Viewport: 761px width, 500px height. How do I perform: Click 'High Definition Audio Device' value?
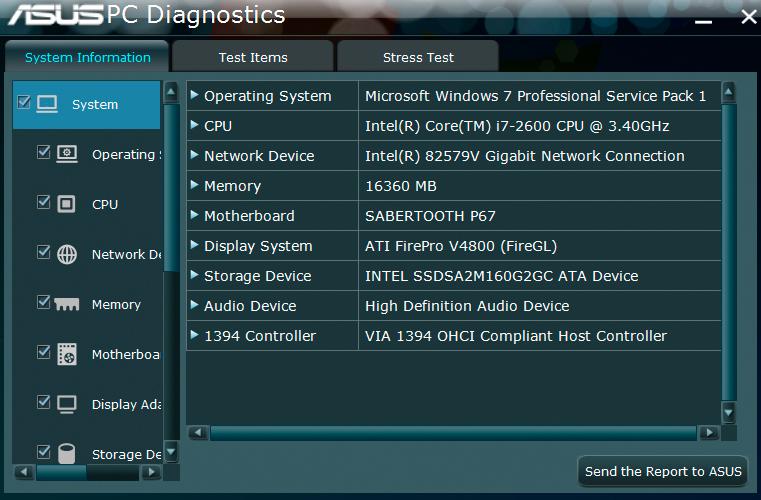467,306
